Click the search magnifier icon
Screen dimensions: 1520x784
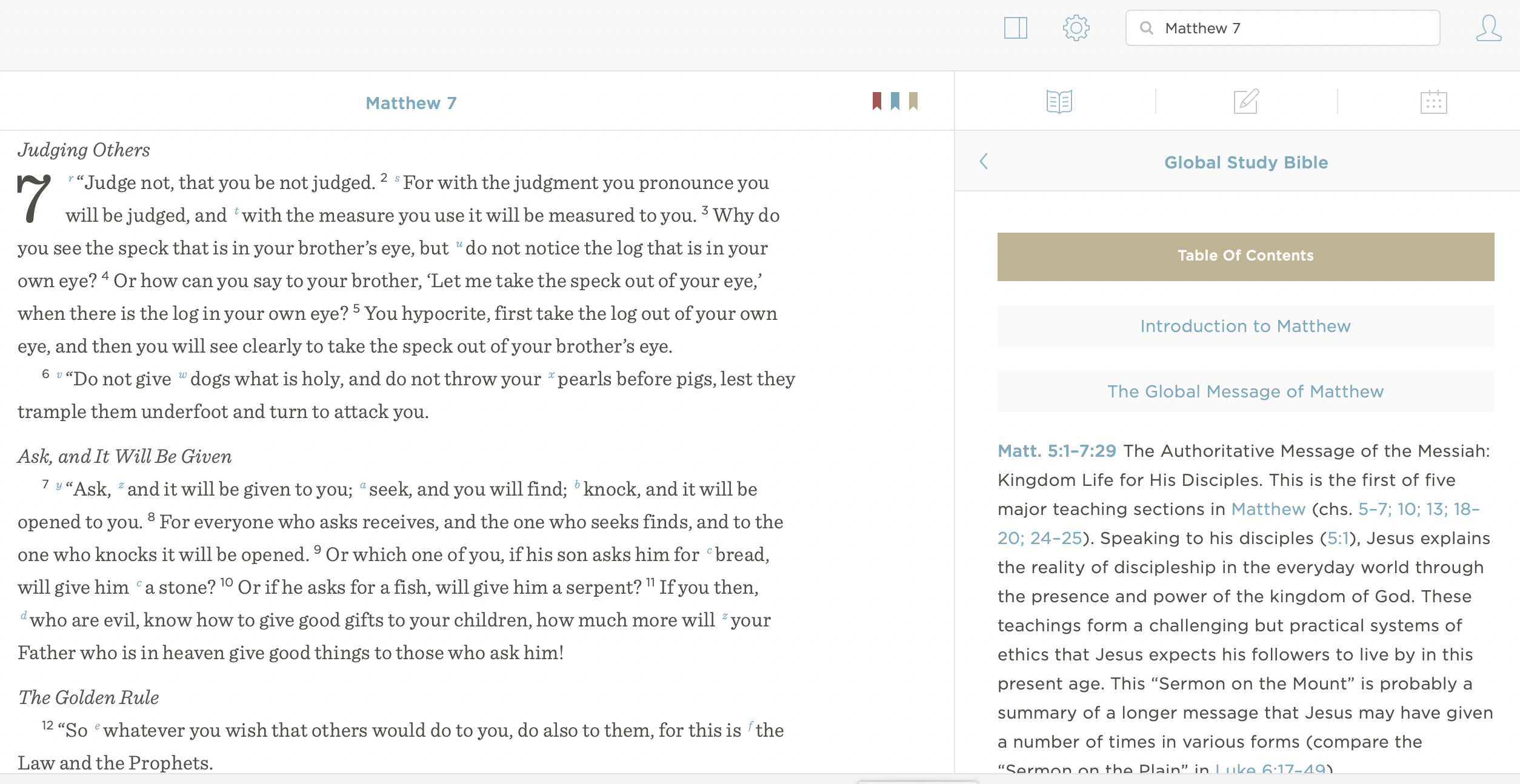click(x=1147, y=28)
